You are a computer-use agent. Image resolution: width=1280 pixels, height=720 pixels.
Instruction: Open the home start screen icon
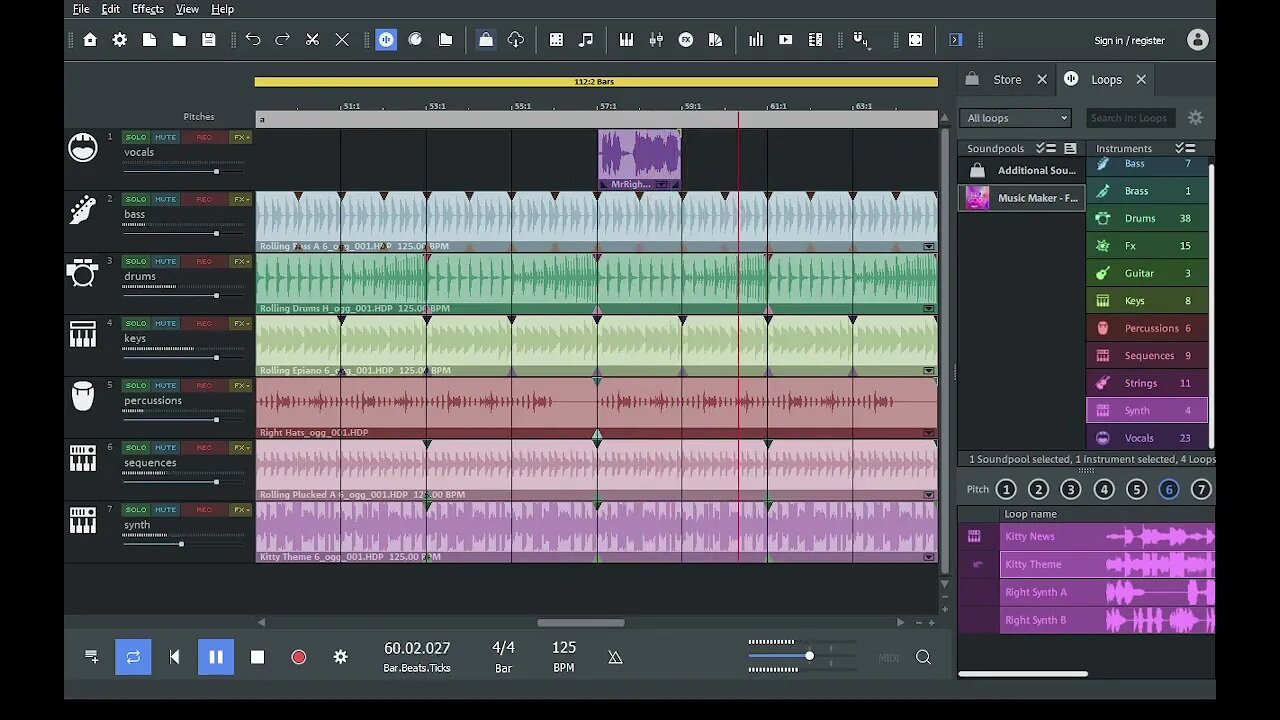[x=90, y=40]
